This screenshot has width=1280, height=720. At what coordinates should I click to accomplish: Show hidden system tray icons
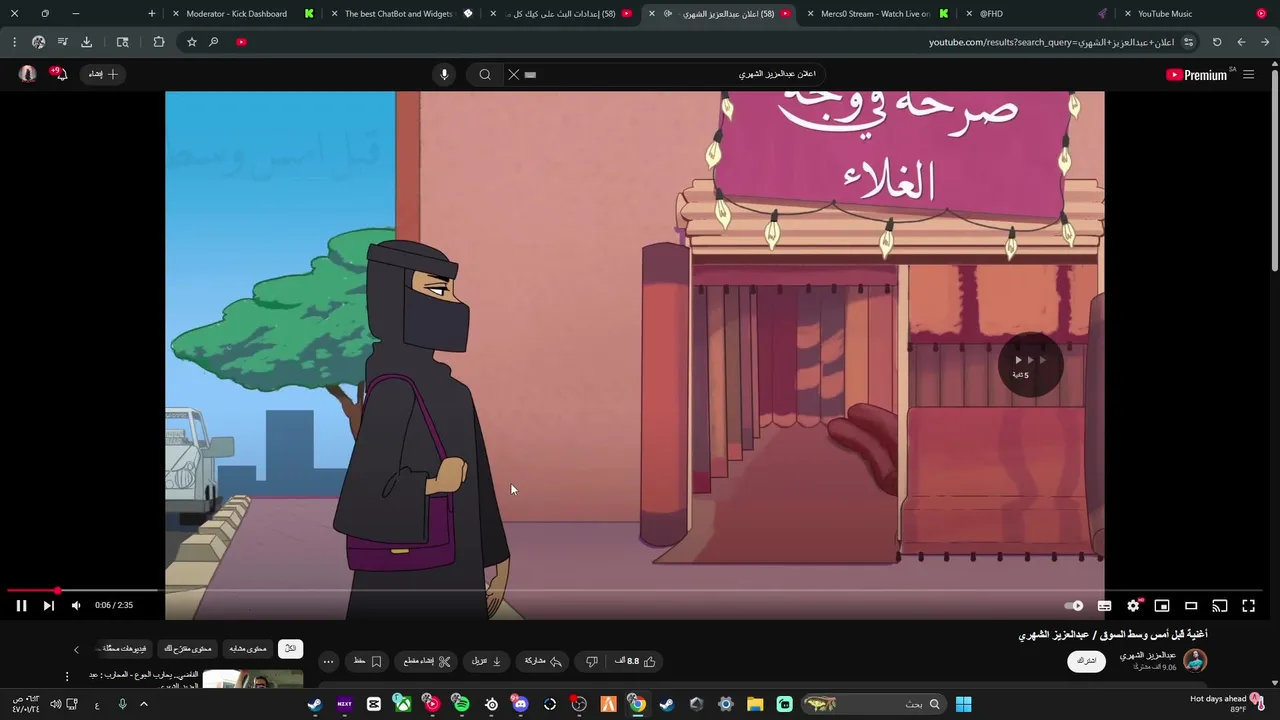click(x=144, y=704)
